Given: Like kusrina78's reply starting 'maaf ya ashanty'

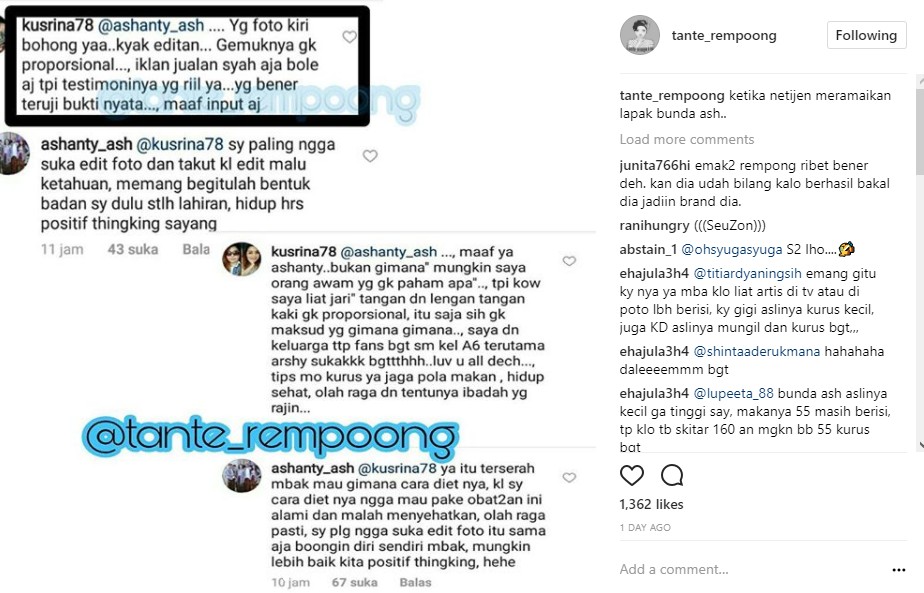Looking at the screenshot, I should click(569, 261).
